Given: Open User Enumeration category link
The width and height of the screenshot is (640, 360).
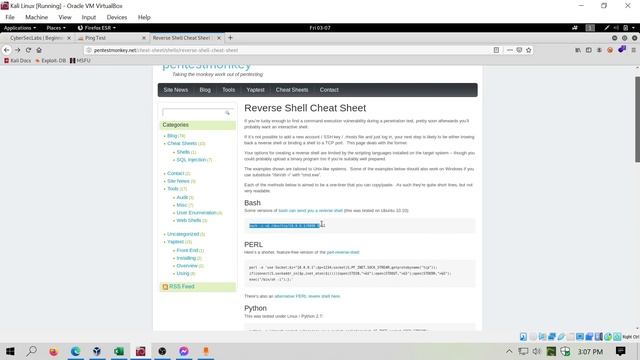Looking at the screenshot, I should tap(196, 213).
